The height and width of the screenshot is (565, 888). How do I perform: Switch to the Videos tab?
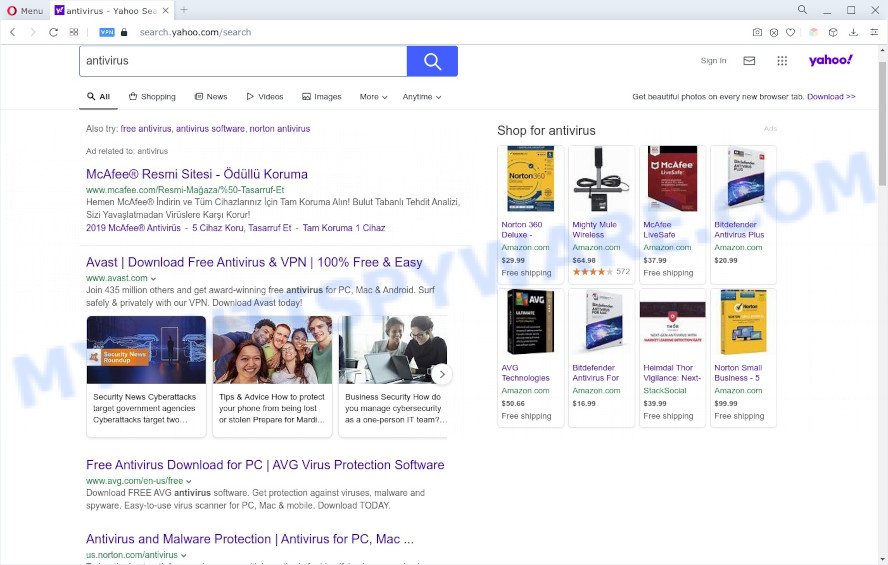pos(265,97)
